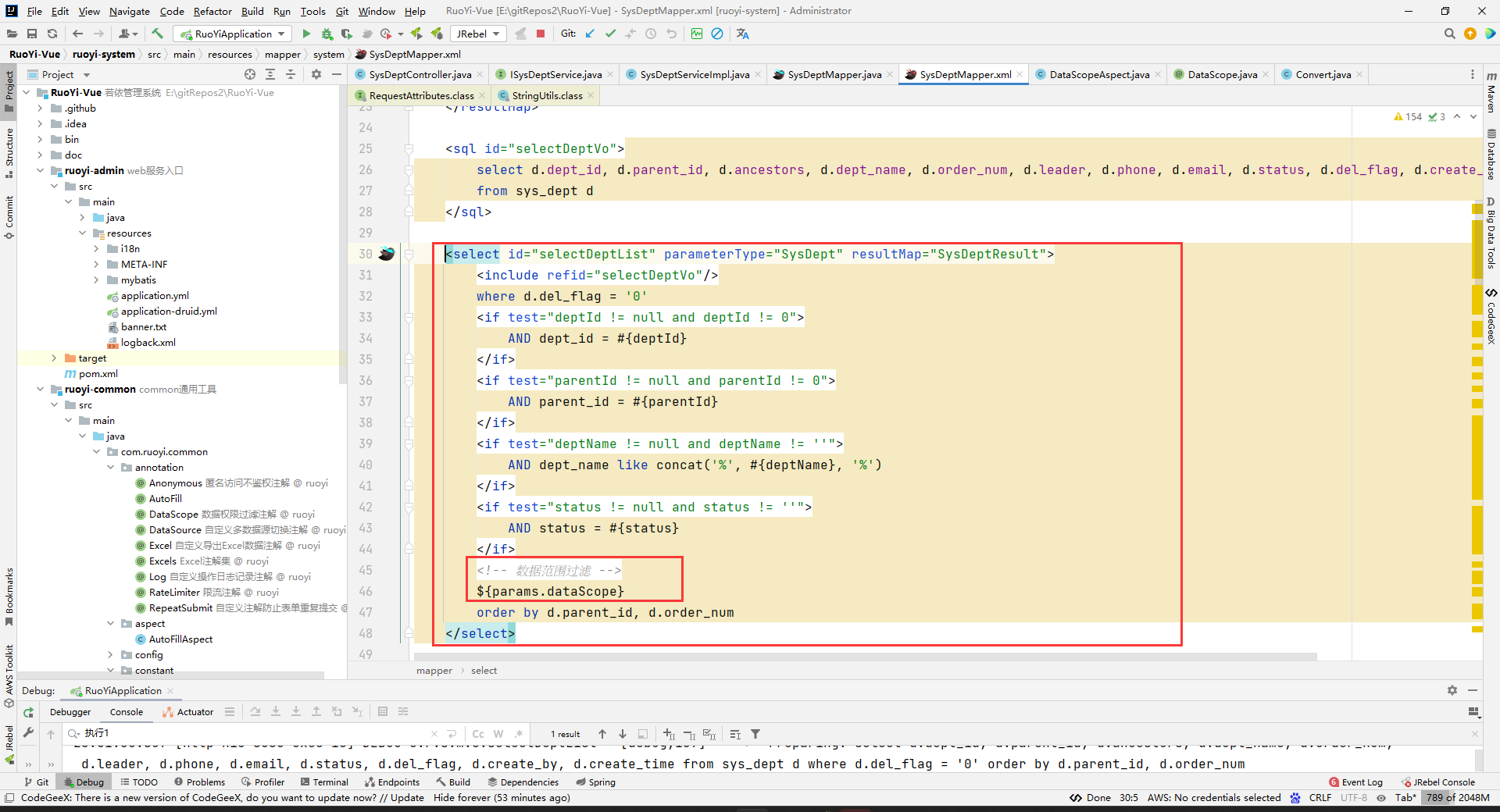Click Update link in CodeGeeX notification
Viewport: 1500px width, 812px height.
(407, 798)
